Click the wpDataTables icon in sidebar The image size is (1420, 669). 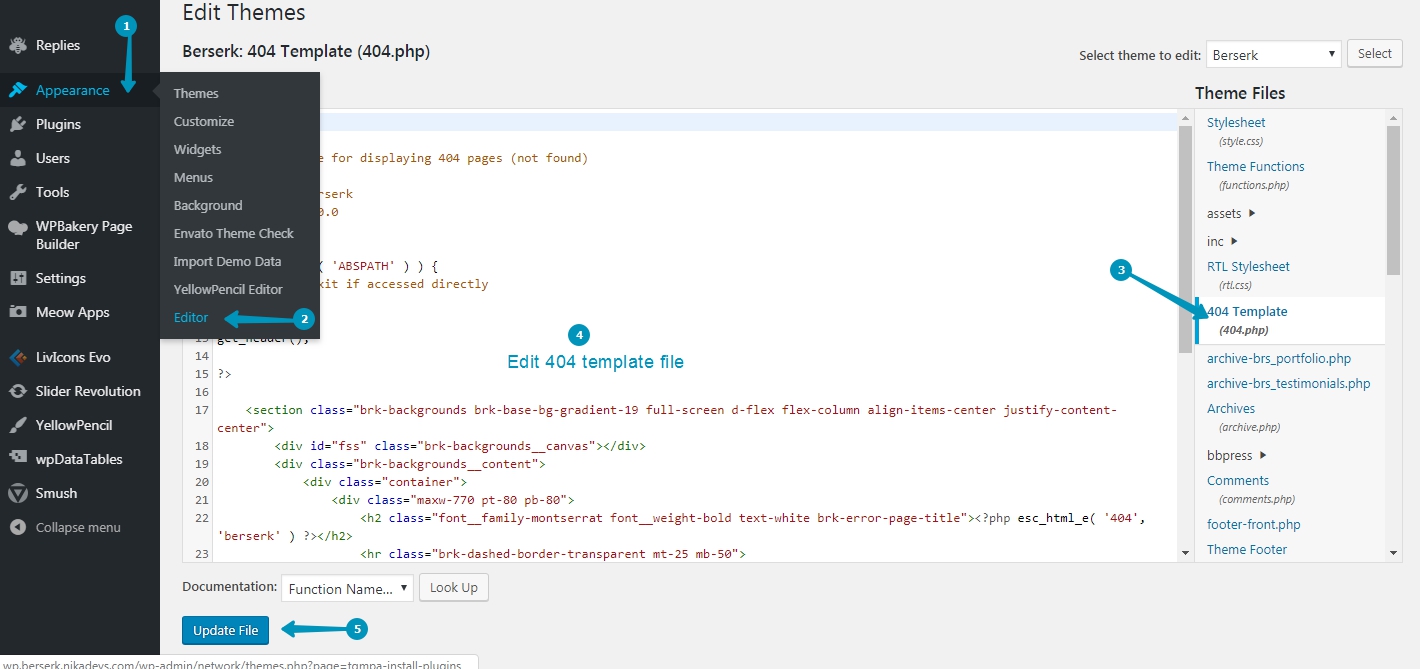coord(18,460)
